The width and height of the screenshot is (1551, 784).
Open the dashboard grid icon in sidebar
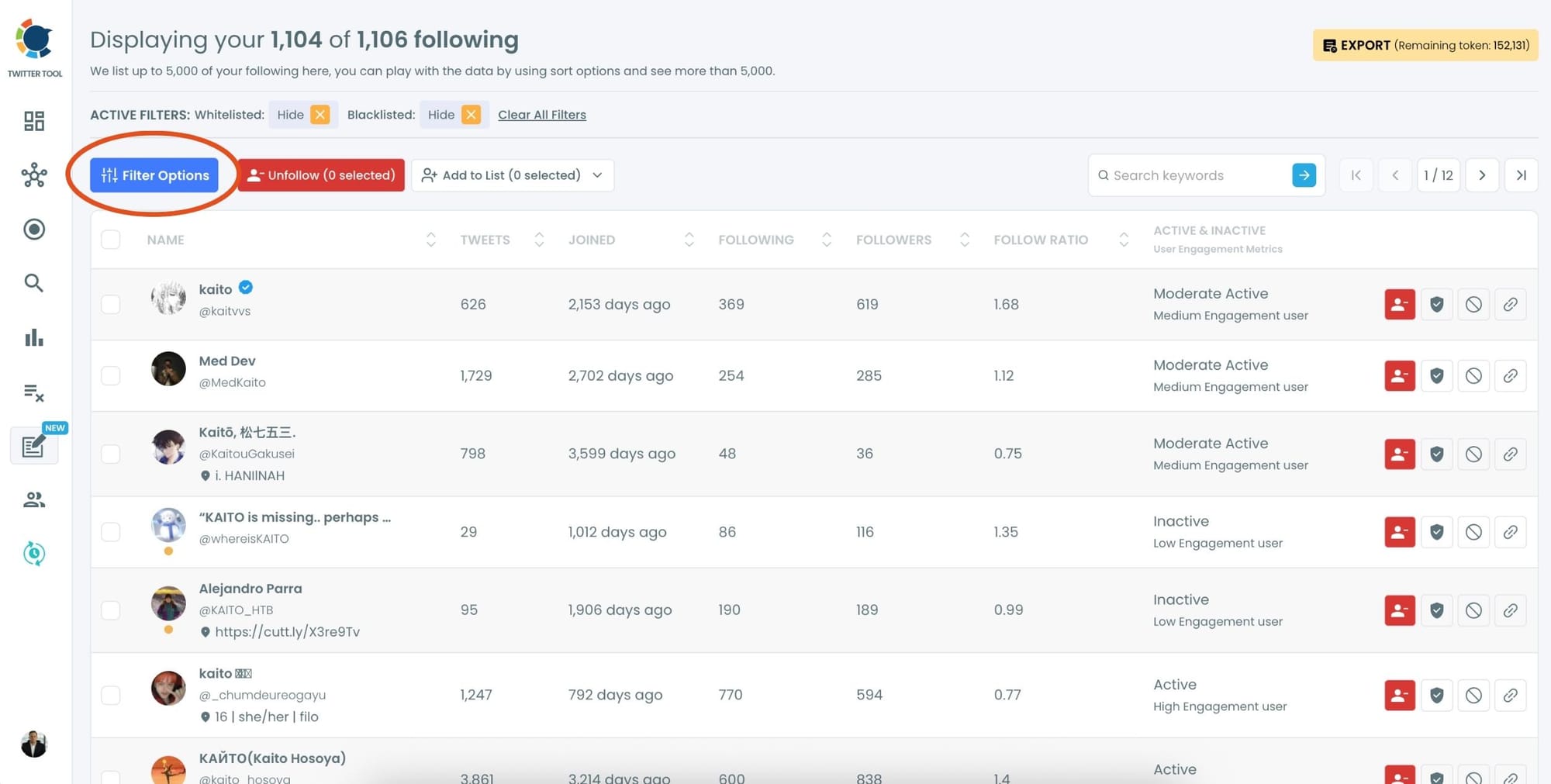point(34,121)
